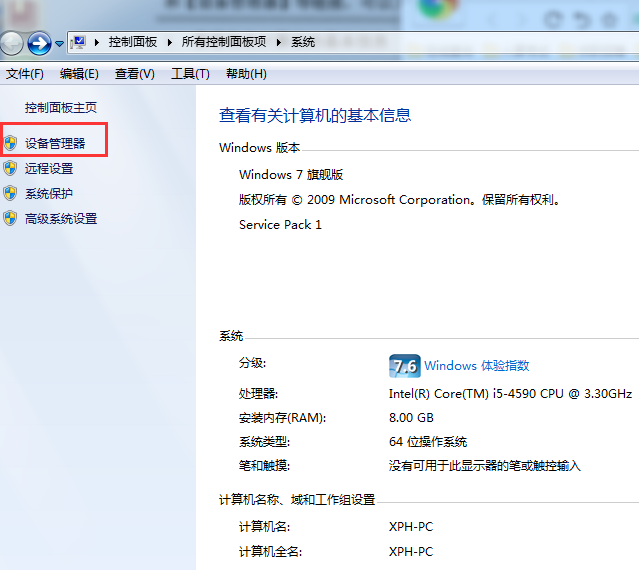
Task: Click the shield icon beside 系统保护
Action: [x=10, y=193]
